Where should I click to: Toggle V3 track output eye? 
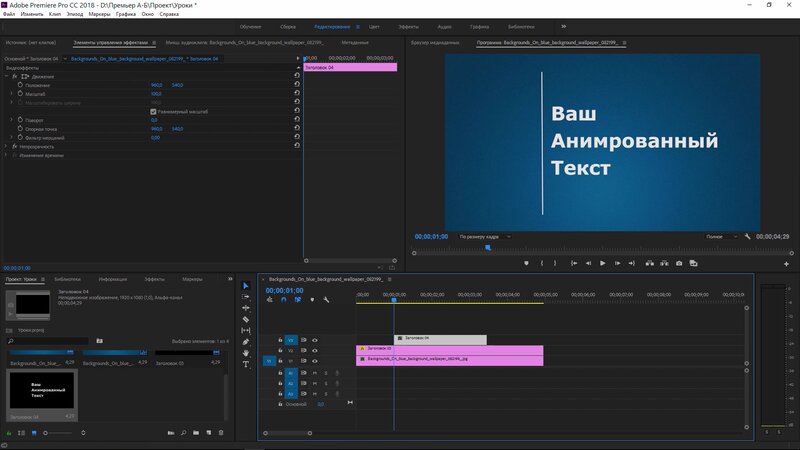315,340
